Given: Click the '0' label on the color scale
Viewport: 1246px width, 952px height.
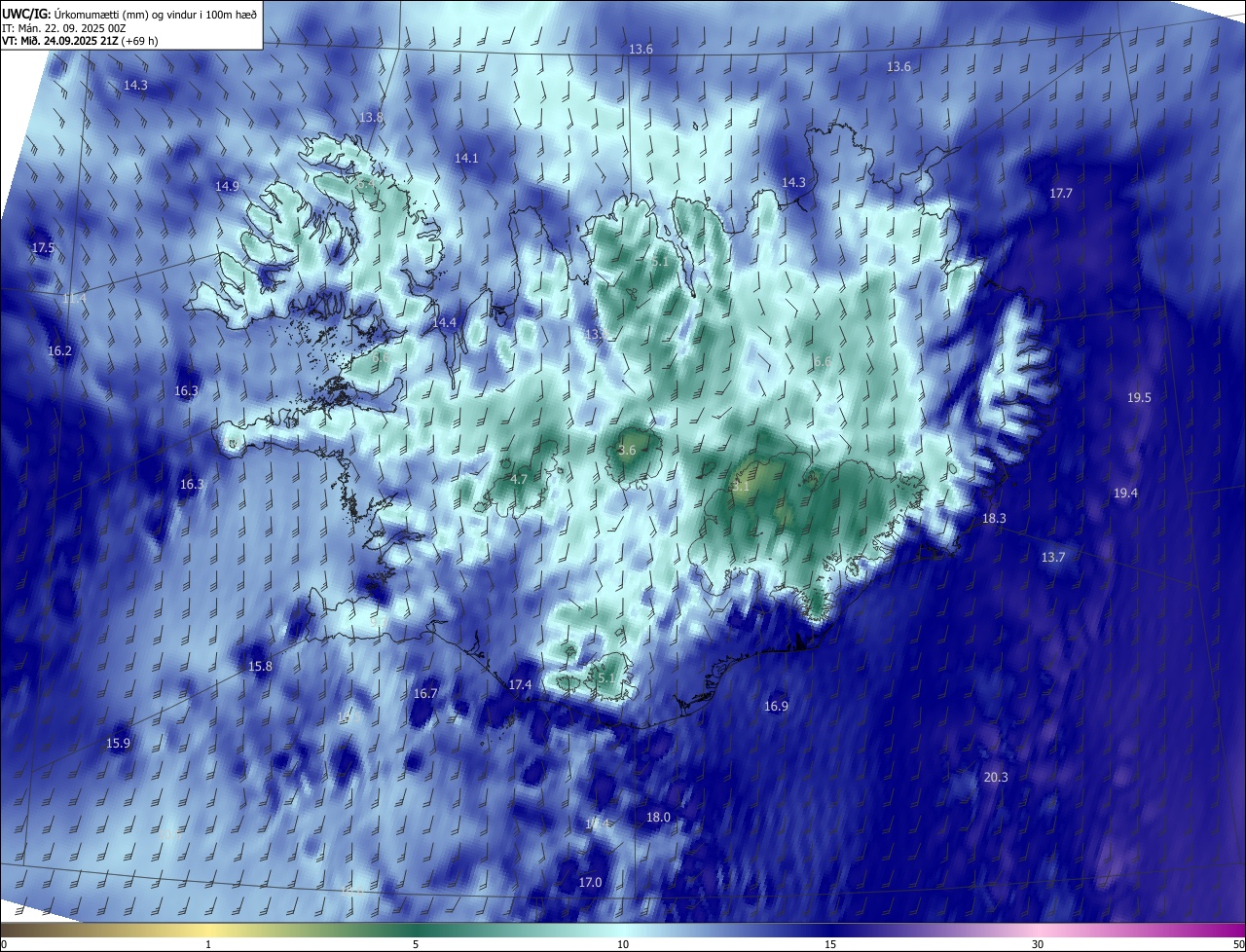Looking at the screenshot, I should pyautogui.click(x=3, y=944).
